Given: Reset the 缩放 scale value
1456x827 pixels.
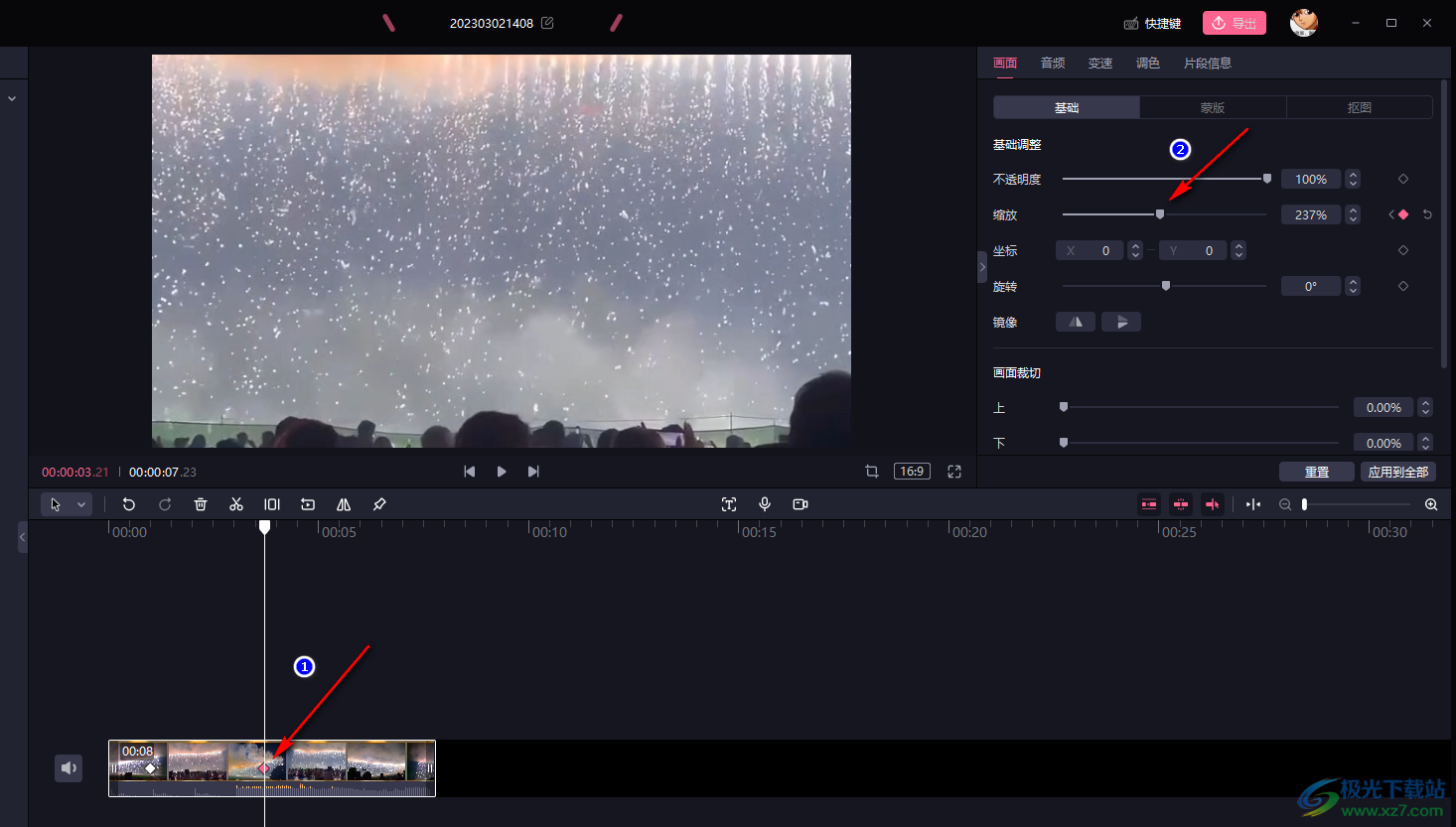Looking at the screenshot, I should tap(1427, 214).
